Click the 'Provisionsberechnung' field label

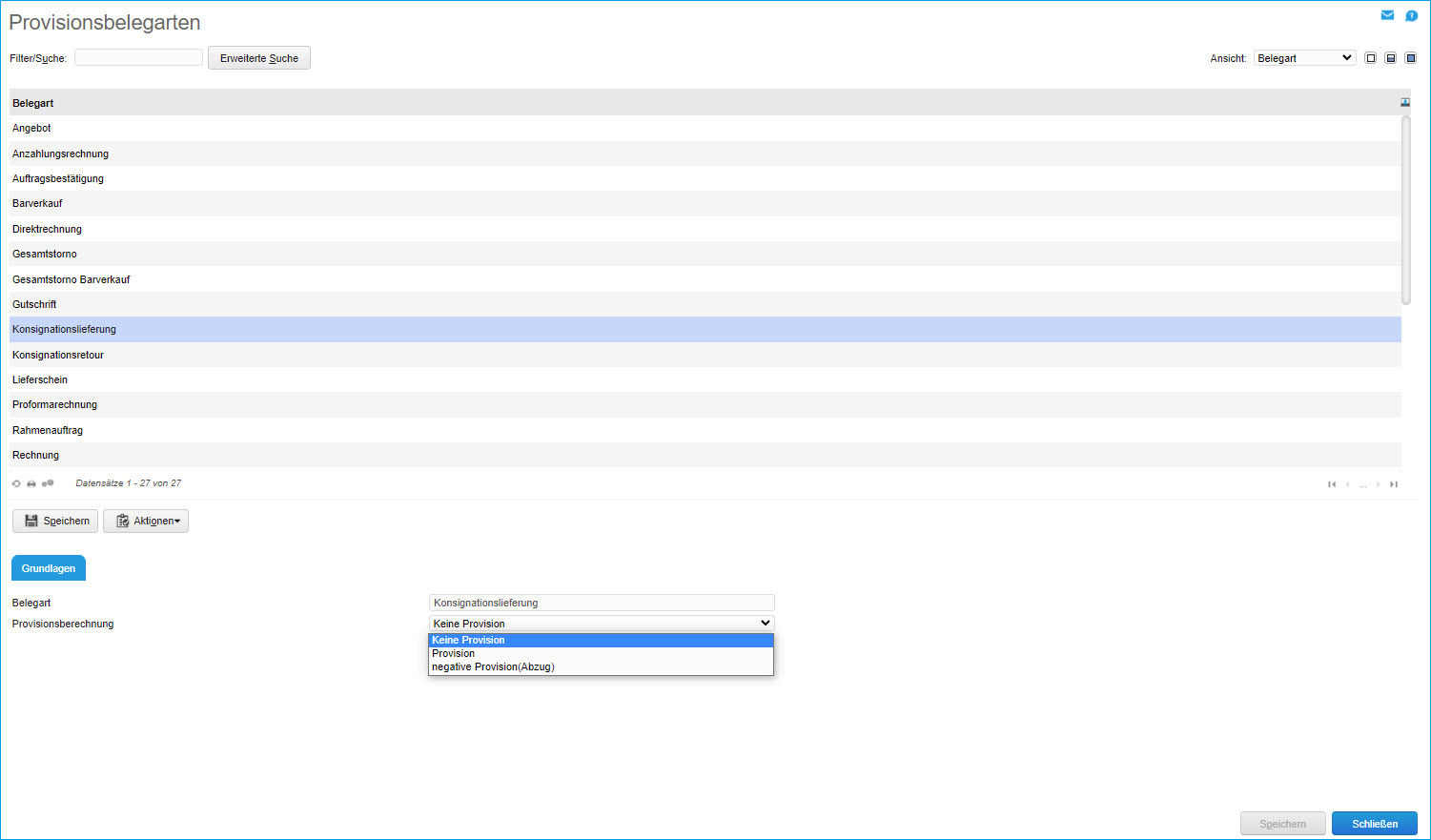pos(63,624)
